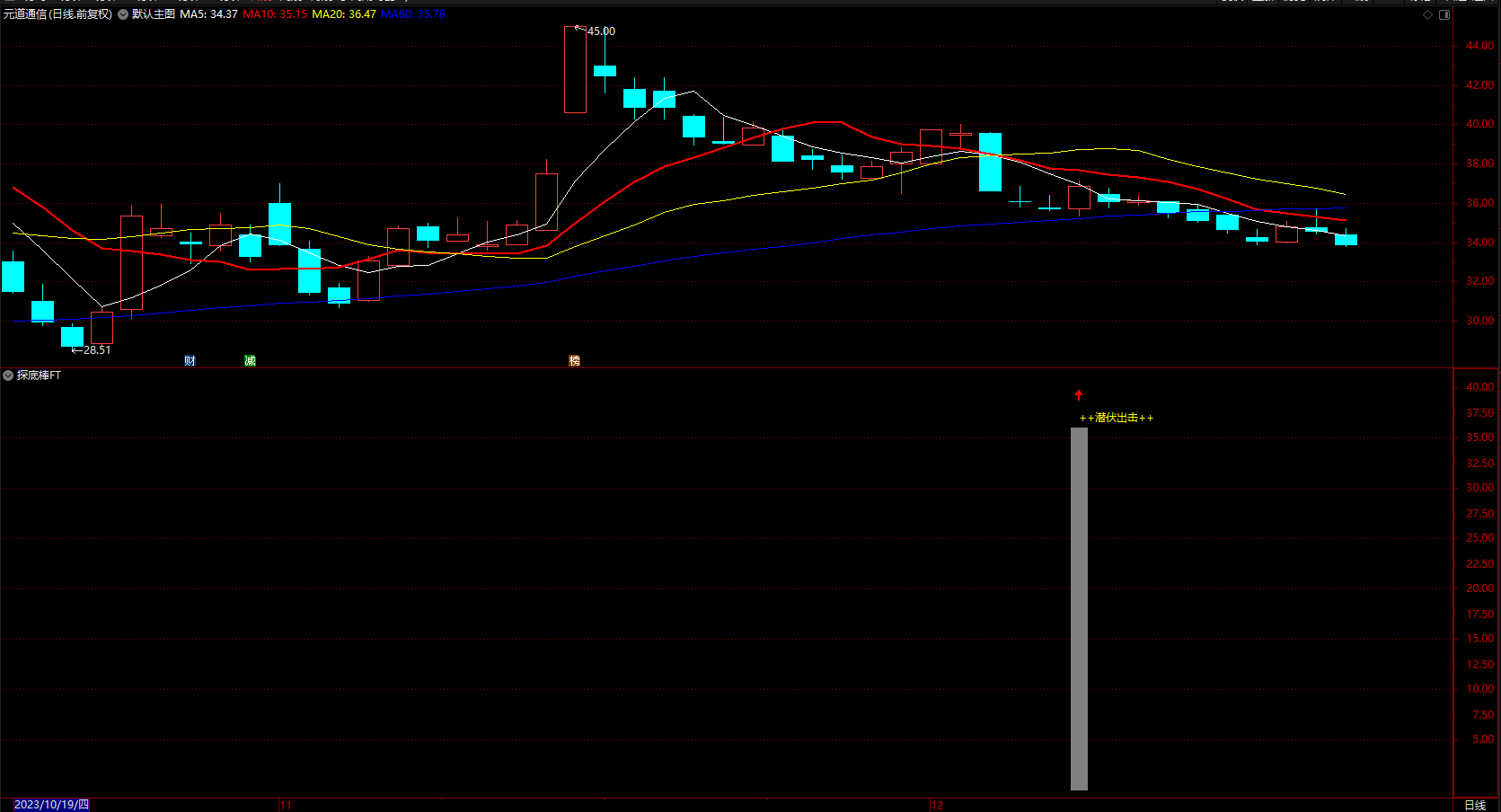Click the 12 month marker on time axis
1501x812 pixels.
pos(937,805)
